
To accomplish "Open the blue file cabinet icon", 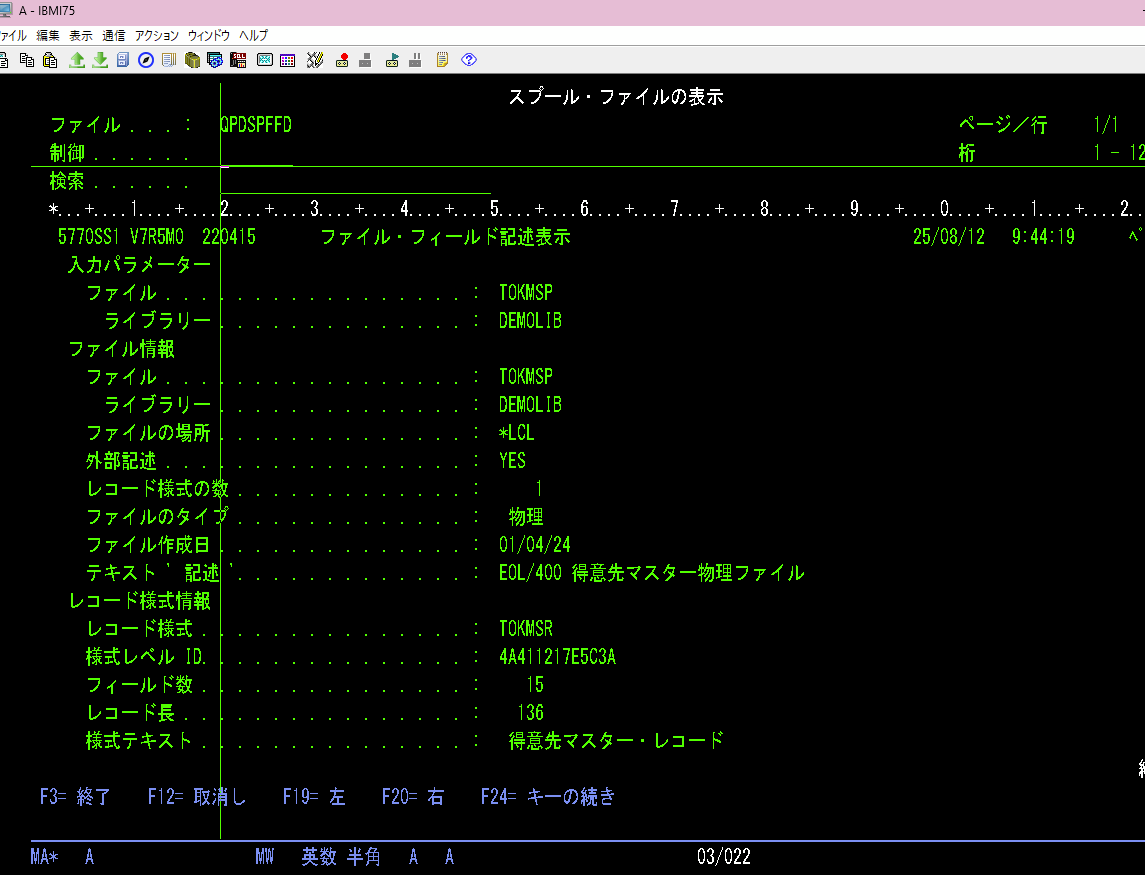I will tap(123, 60).
